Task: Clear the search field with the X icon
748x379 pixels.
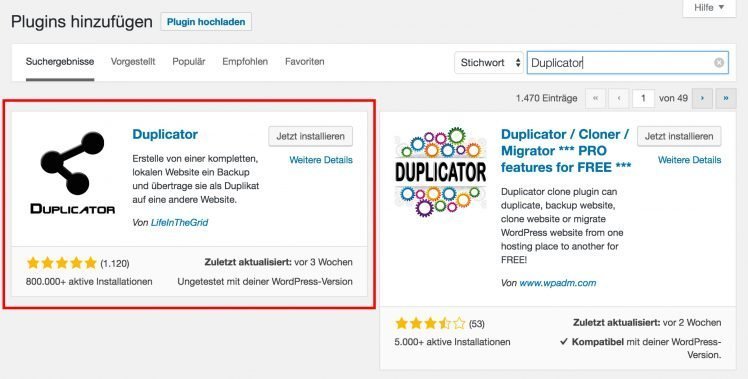Action: 718,63
